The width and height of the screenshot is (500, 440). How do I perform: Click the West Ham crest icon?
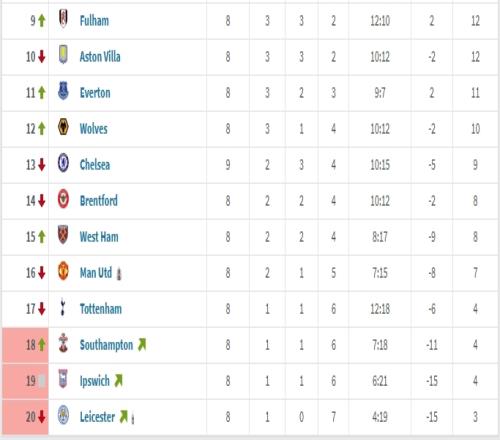coord(63,235)
